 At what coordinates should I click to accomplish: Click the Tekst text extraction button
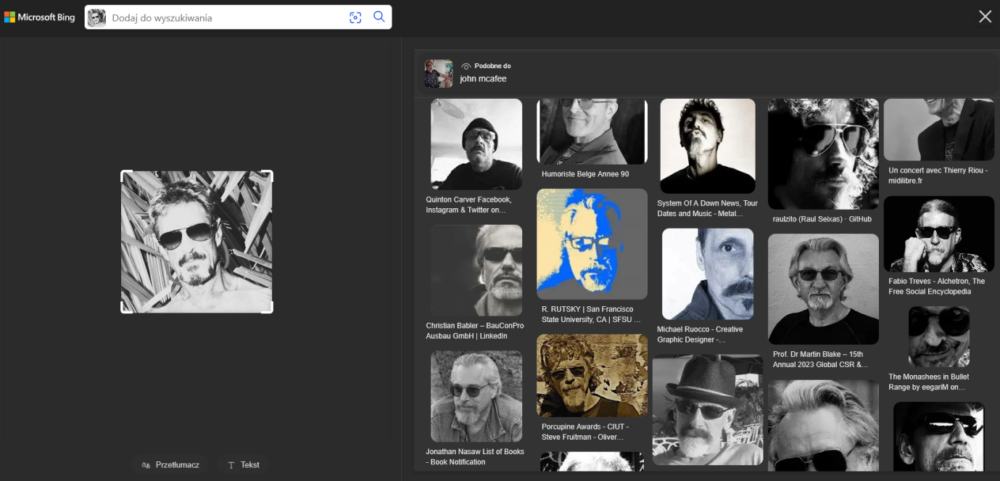(x=243, y=465)
